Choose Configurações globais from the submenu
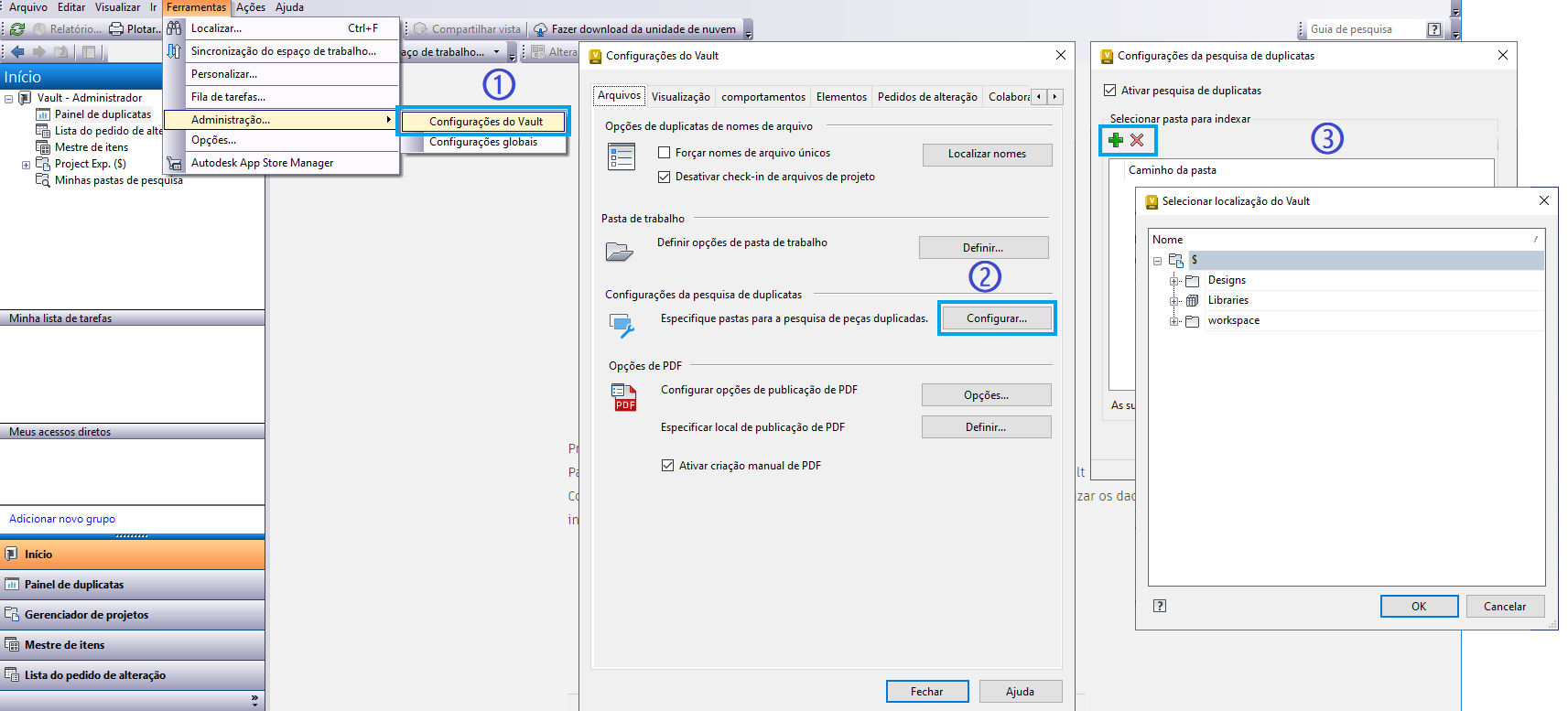The image size is (1568, 711). coord(483,142)
